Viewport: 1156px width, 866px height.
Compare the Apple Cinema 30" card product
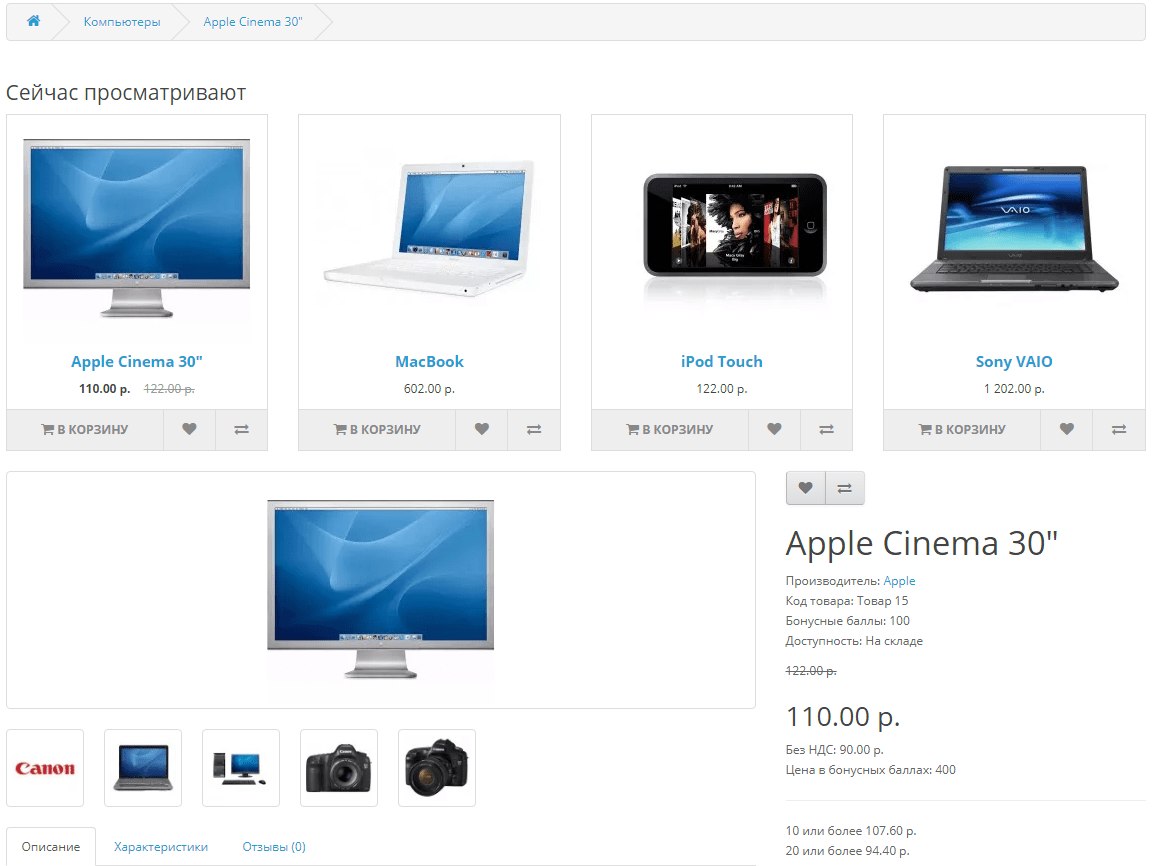pyautogui.click(x=242, y=429)
